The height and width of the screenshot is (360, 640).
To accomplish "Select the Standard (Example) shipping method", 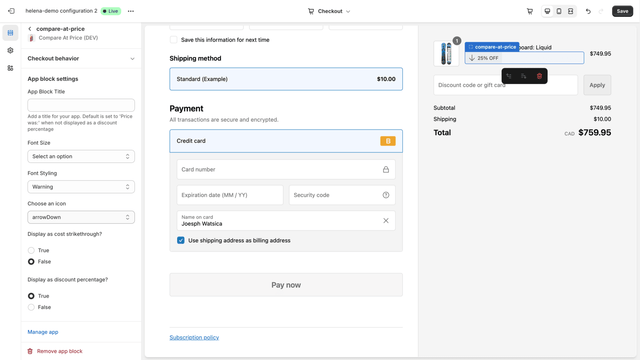I will tap(286, 79).
